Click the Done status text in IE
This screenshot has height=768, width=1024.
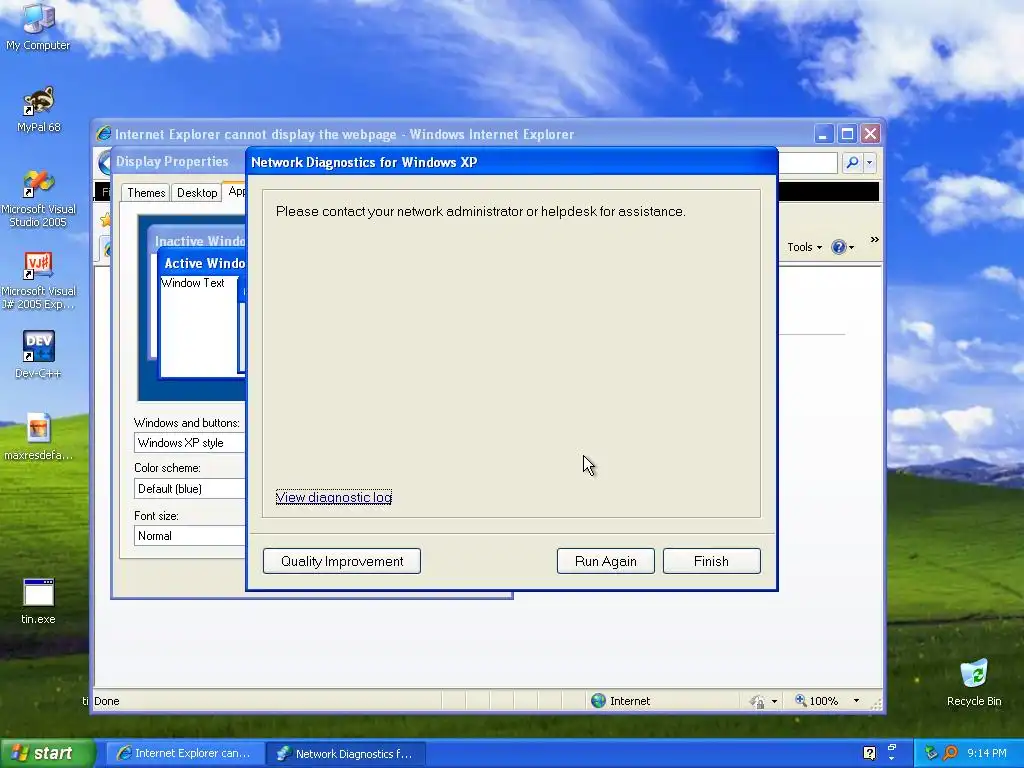point(106,701)
